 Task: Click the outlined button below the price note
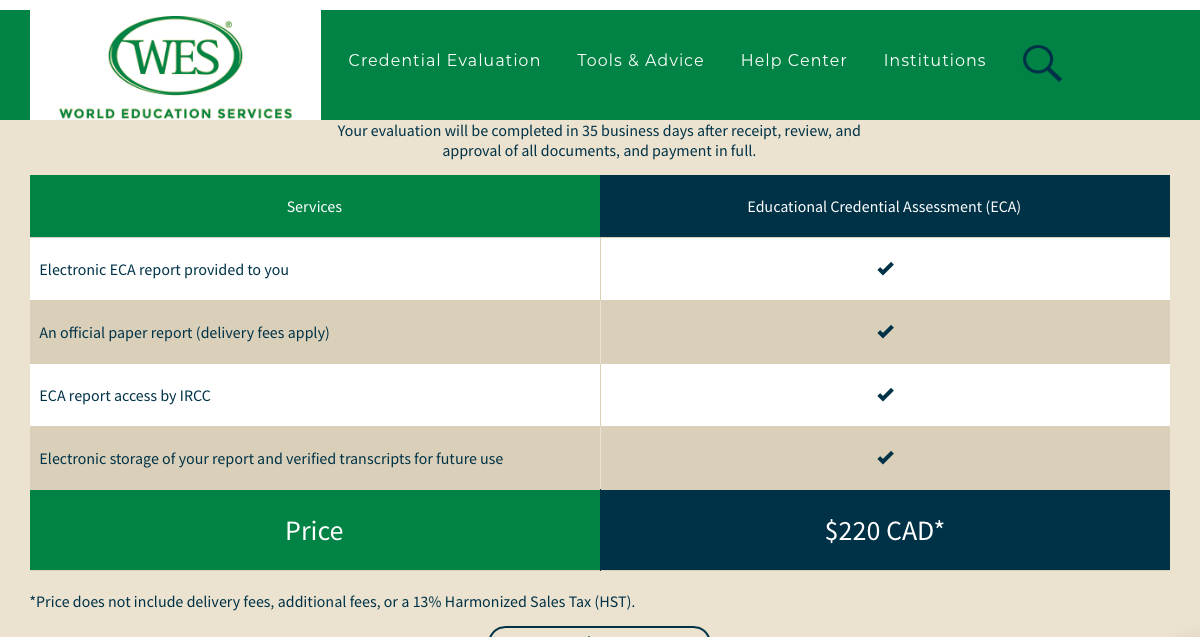[x=599, y=631]
